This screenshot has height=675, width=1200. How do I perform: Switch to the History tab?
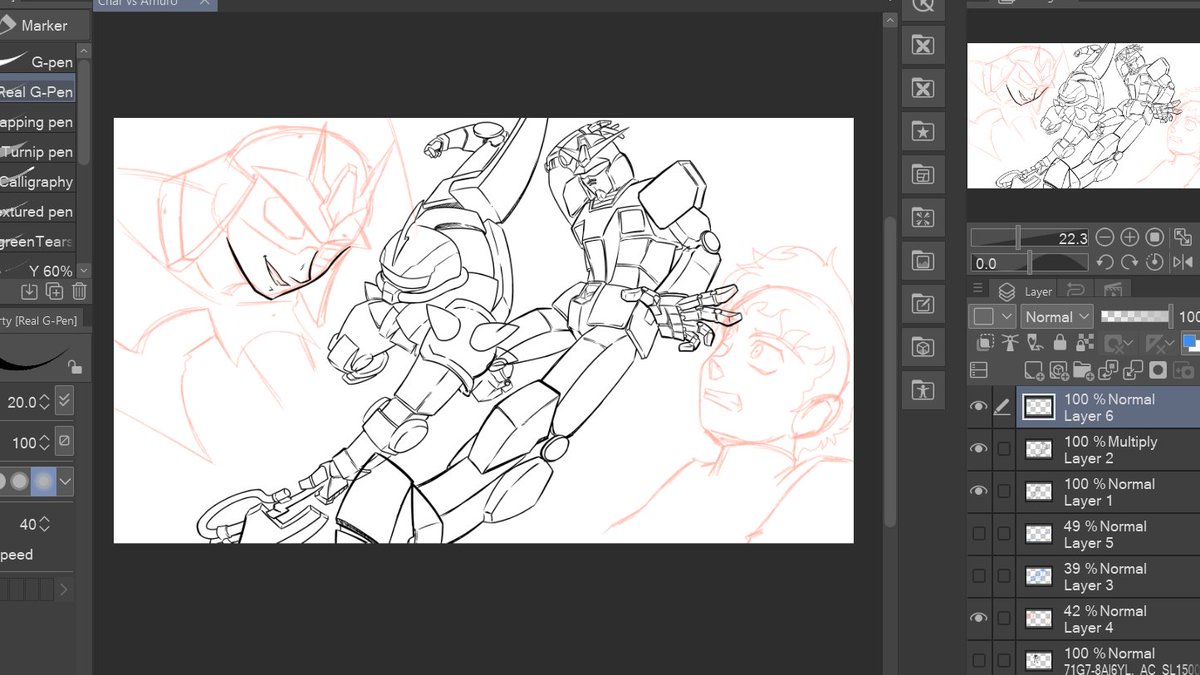pyautogui.click(x=1076, y=290)
